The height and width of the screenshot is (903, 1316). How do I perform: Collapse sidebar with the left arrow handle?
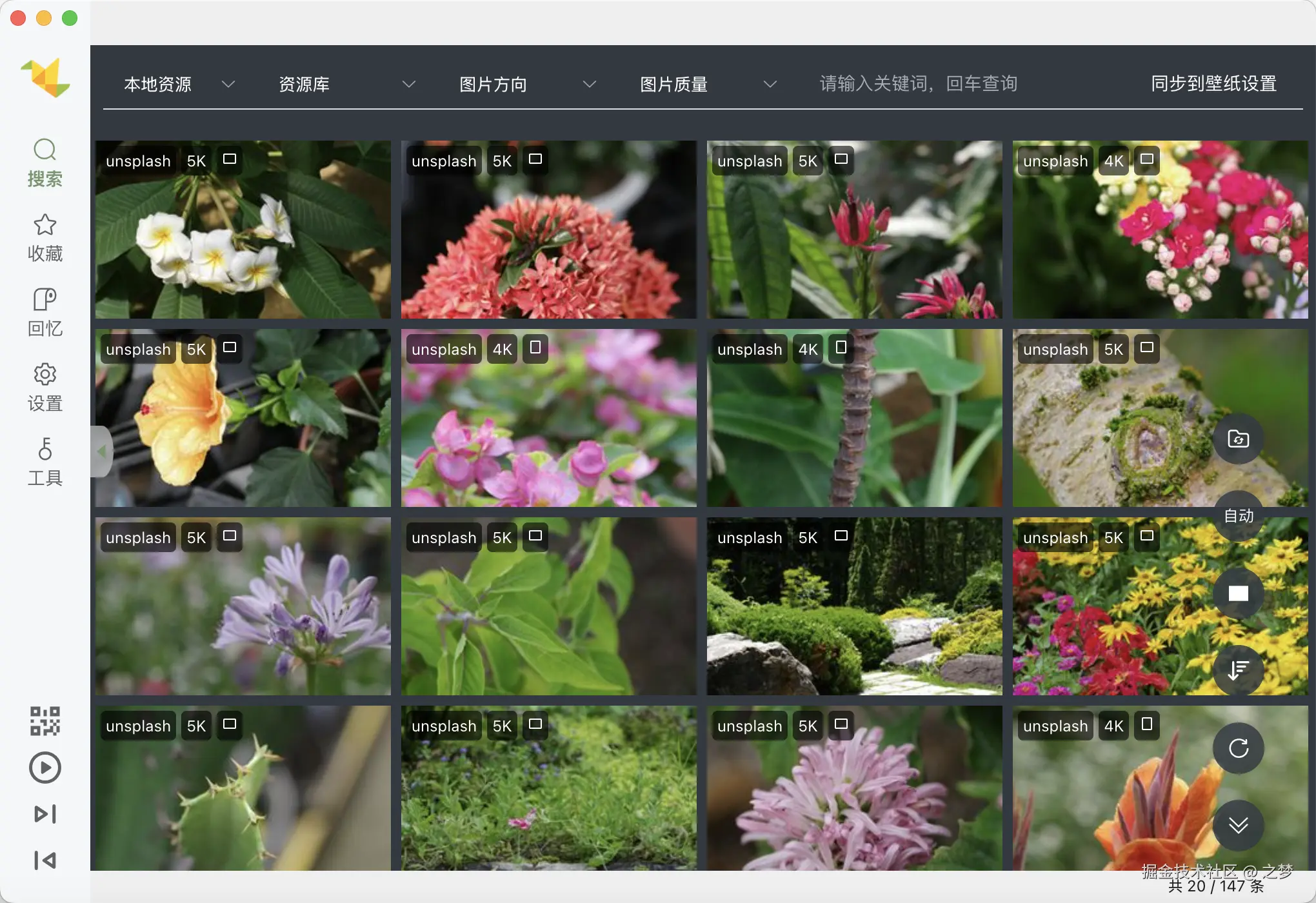click(101, 451)
